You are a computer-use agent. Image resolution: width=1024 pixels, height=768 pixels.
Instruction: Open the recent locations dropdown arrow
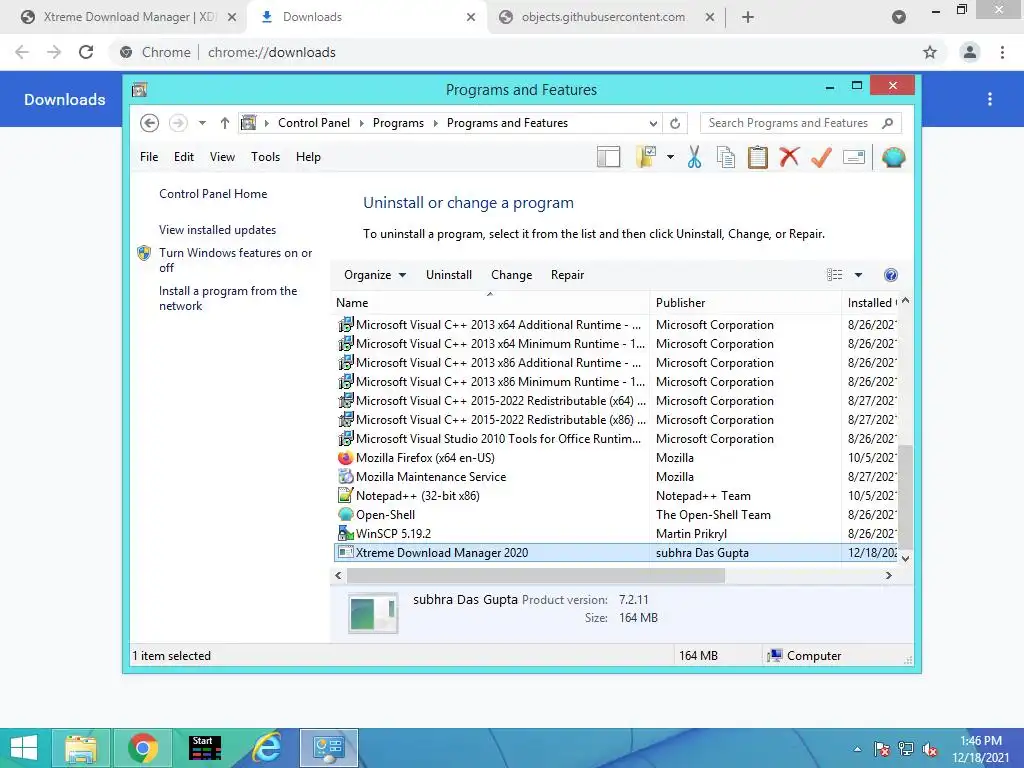point(202,123)
